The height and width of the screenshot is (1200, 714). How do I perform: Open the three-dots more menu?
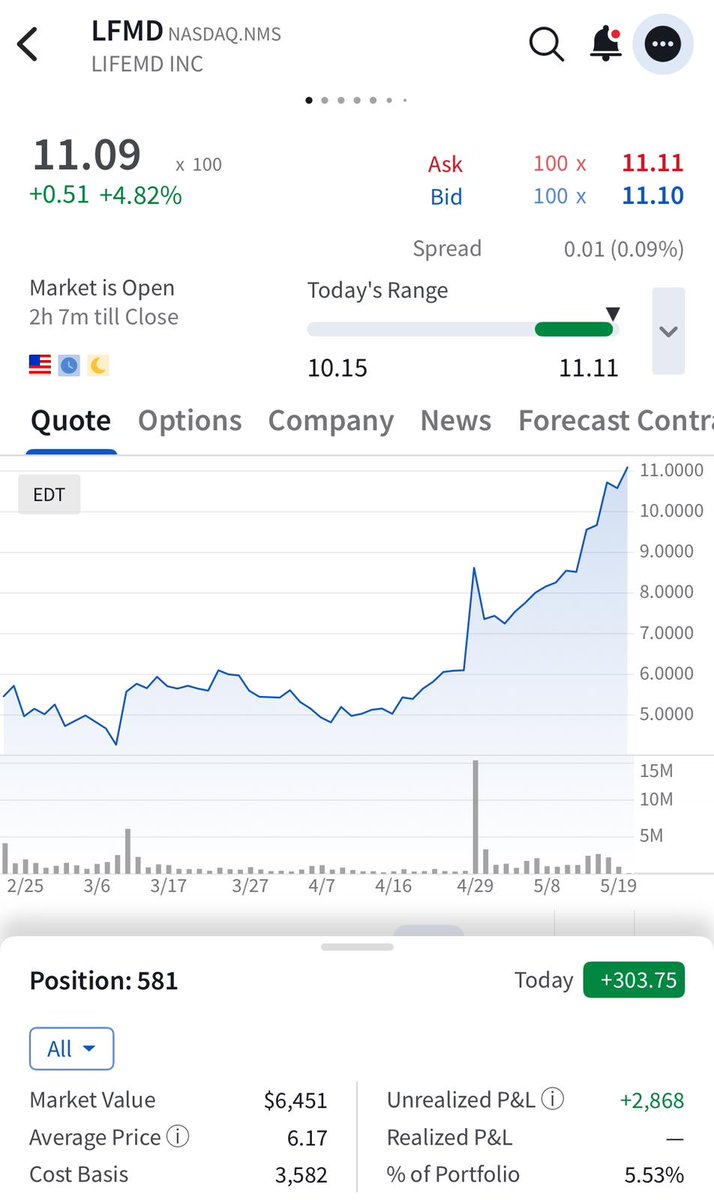click(663, 44)
